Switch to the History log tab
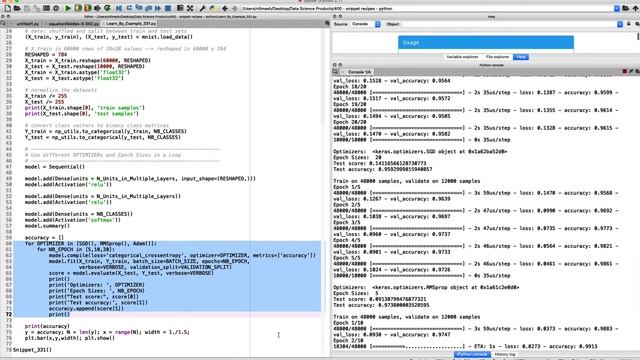 505,354
